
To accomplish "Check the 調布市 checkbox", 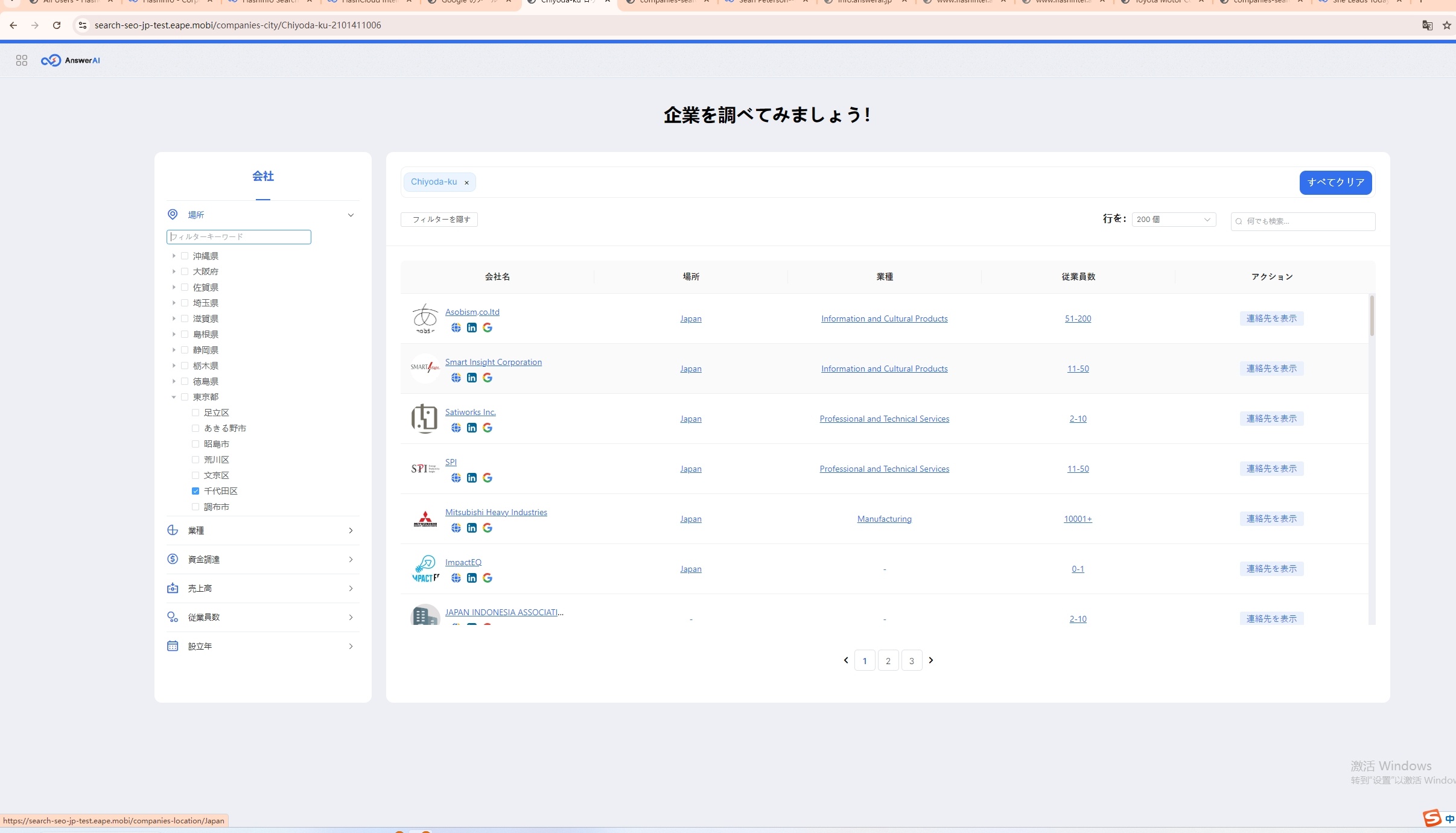I will 196,507.
